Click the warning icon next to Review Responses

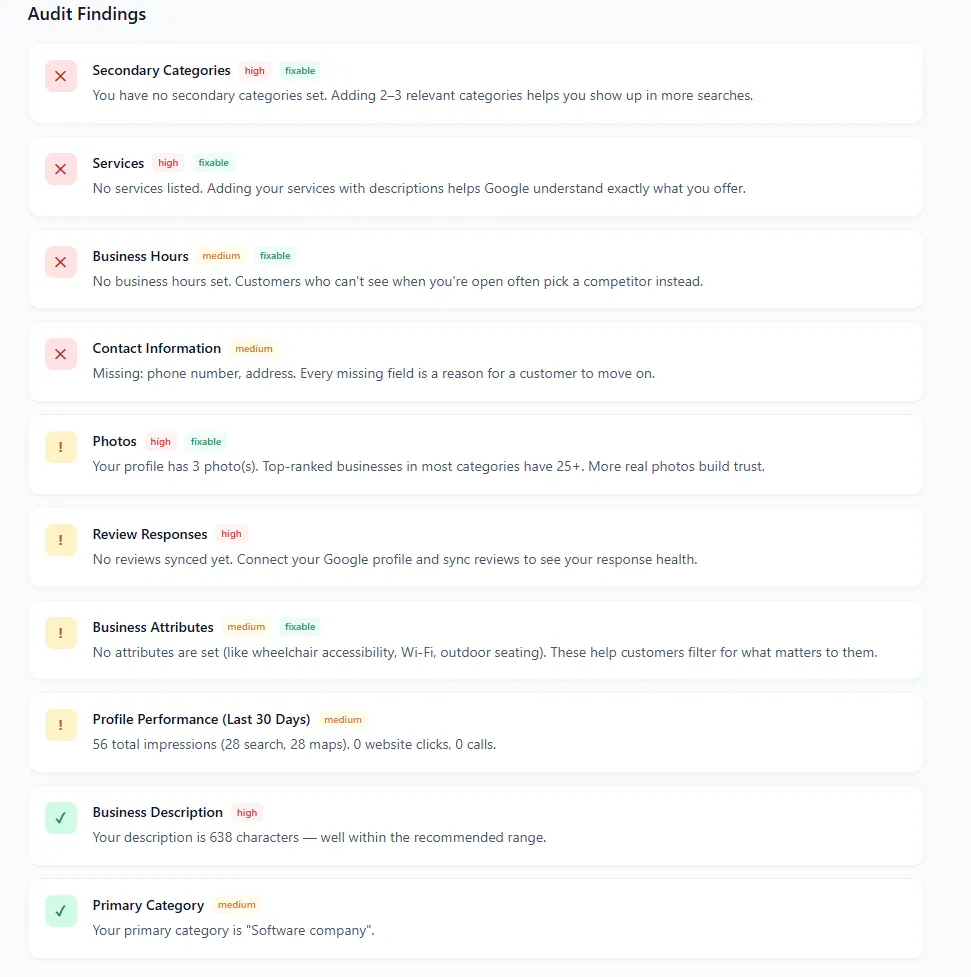(x=60, y=540)
